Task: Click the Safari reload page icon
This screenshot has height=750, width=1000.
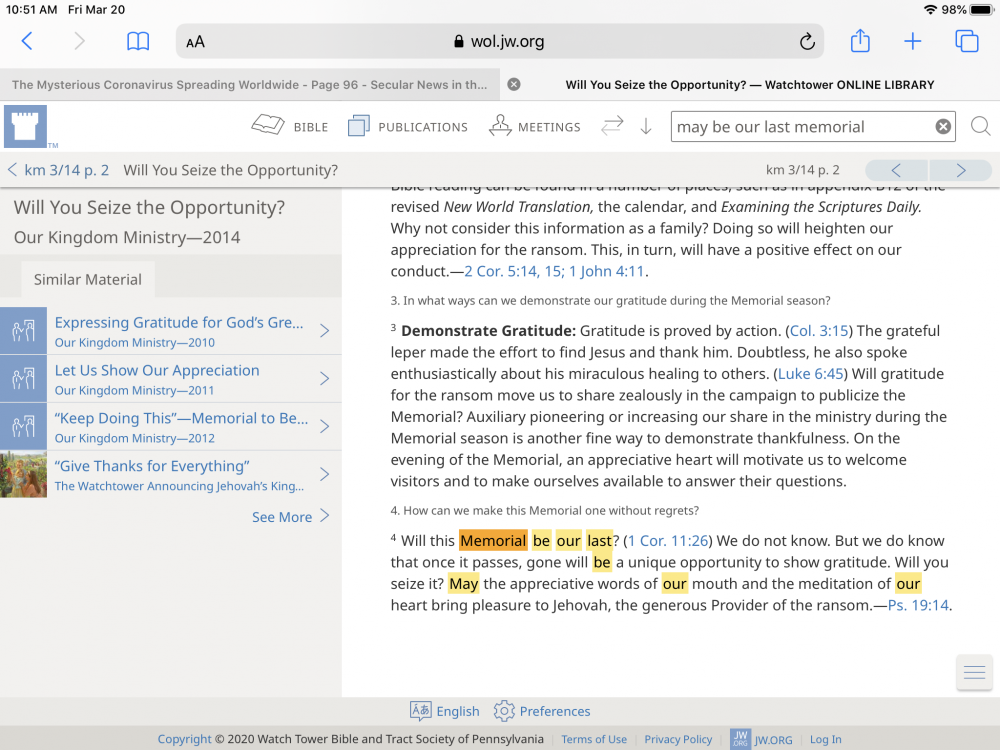Action: (807, 42)
